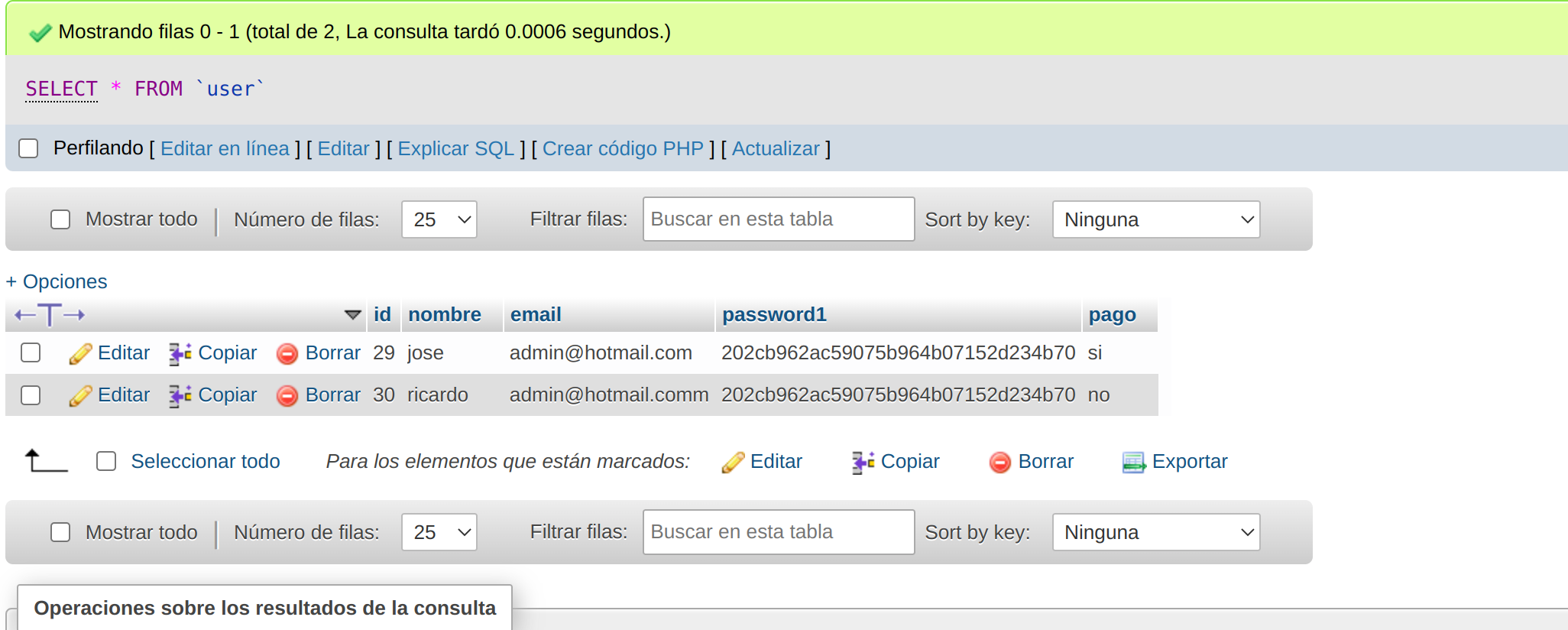Click Borrar link in jose's row
Viewport: 1568px width, 630px height.
coord(332,352)
